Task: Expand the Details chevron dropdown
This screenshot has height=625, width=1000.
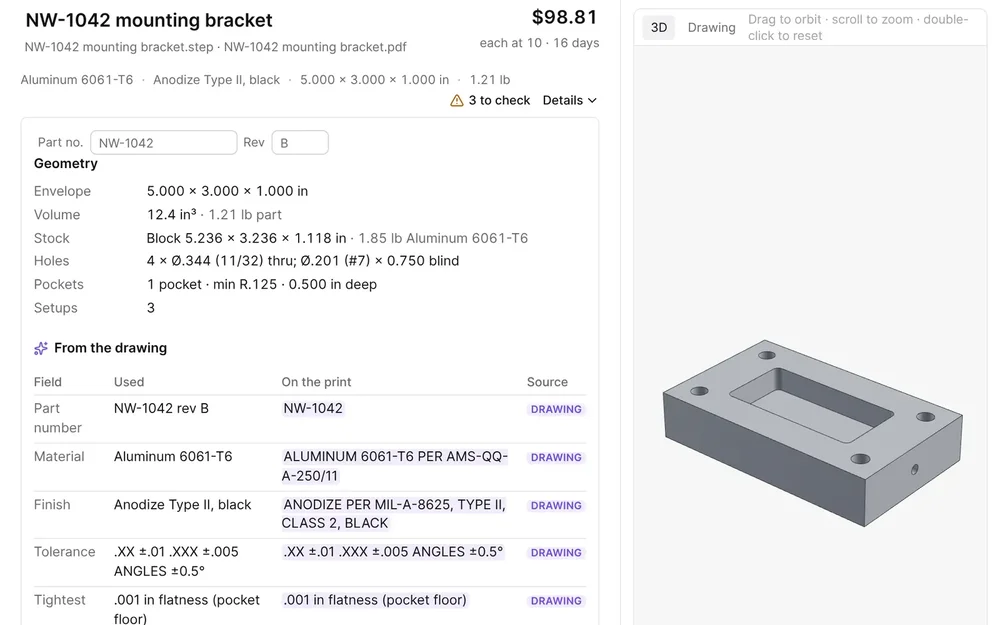Action: coord(570,101)
